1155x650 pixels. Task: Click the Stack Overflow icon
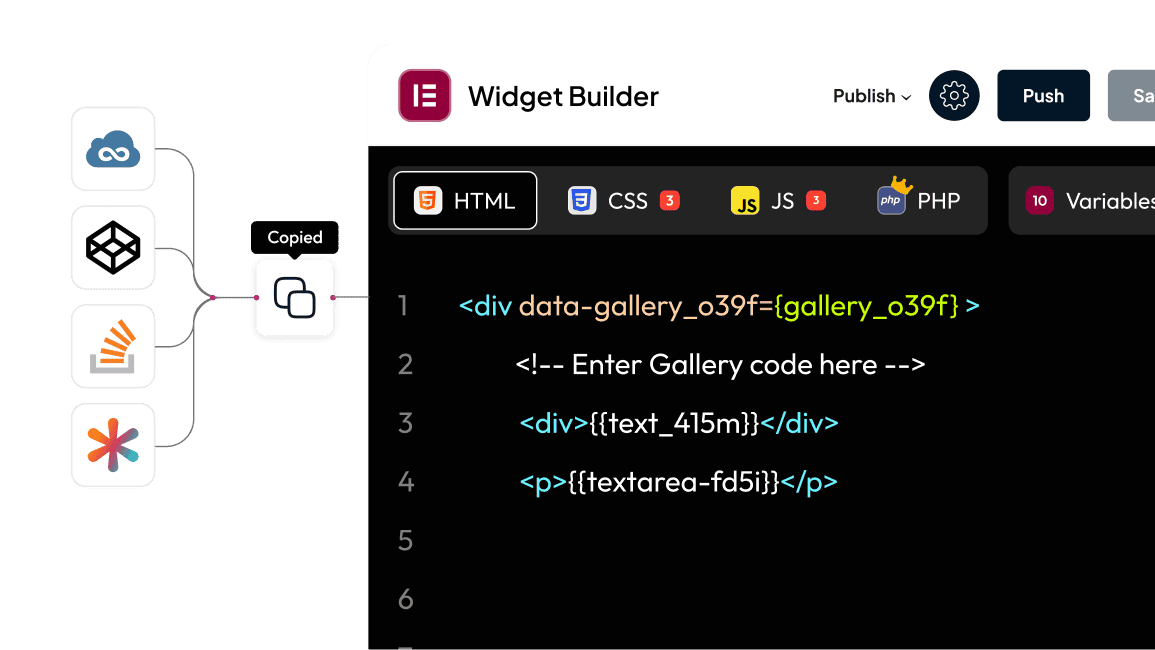tap(113, 346)
